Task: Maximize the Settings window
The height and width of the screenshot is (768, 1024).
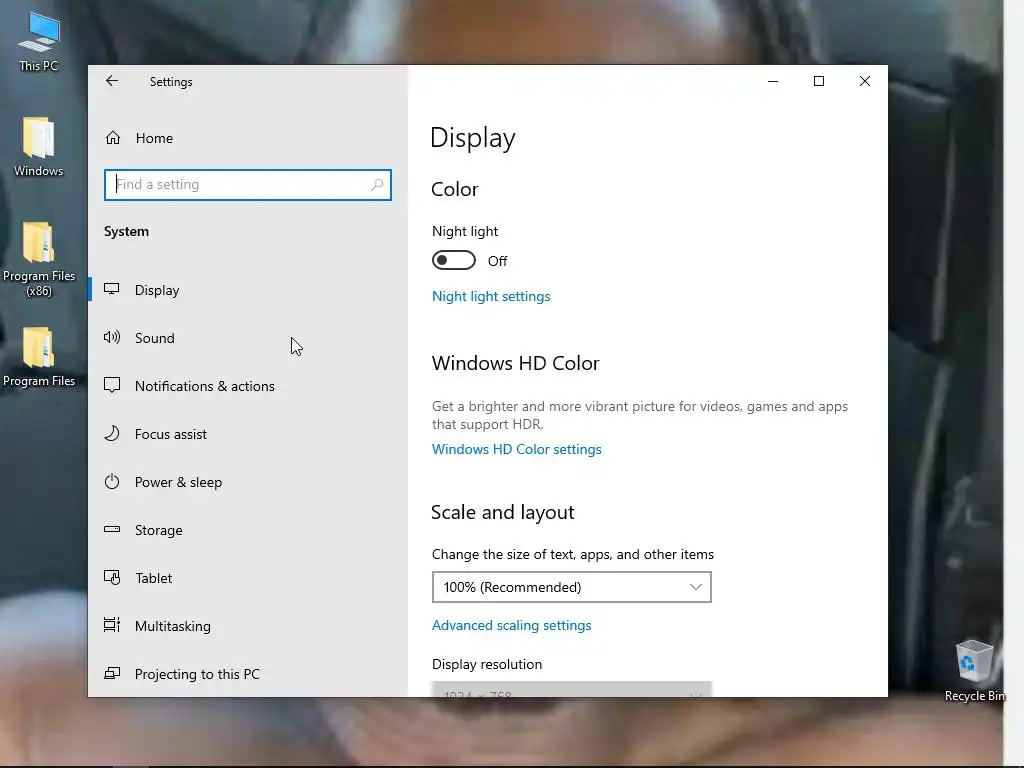Action: (x=819, y=81)
